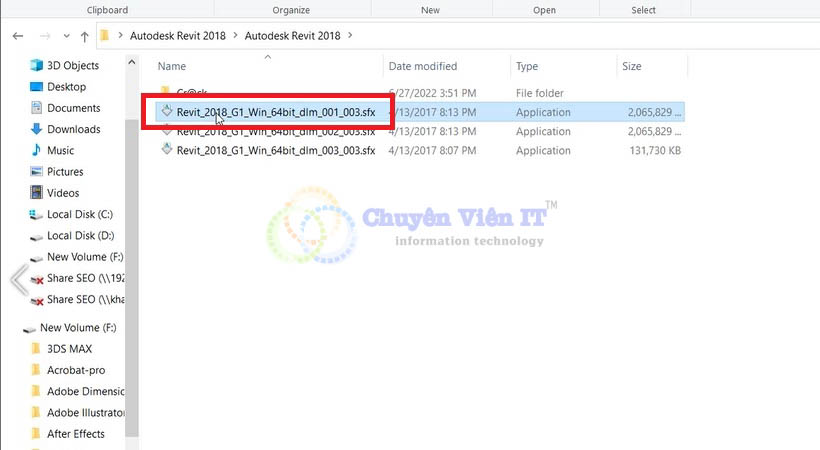820x450 pixels.
Task: Open the 3DS MAX folder
Action: 70,349
